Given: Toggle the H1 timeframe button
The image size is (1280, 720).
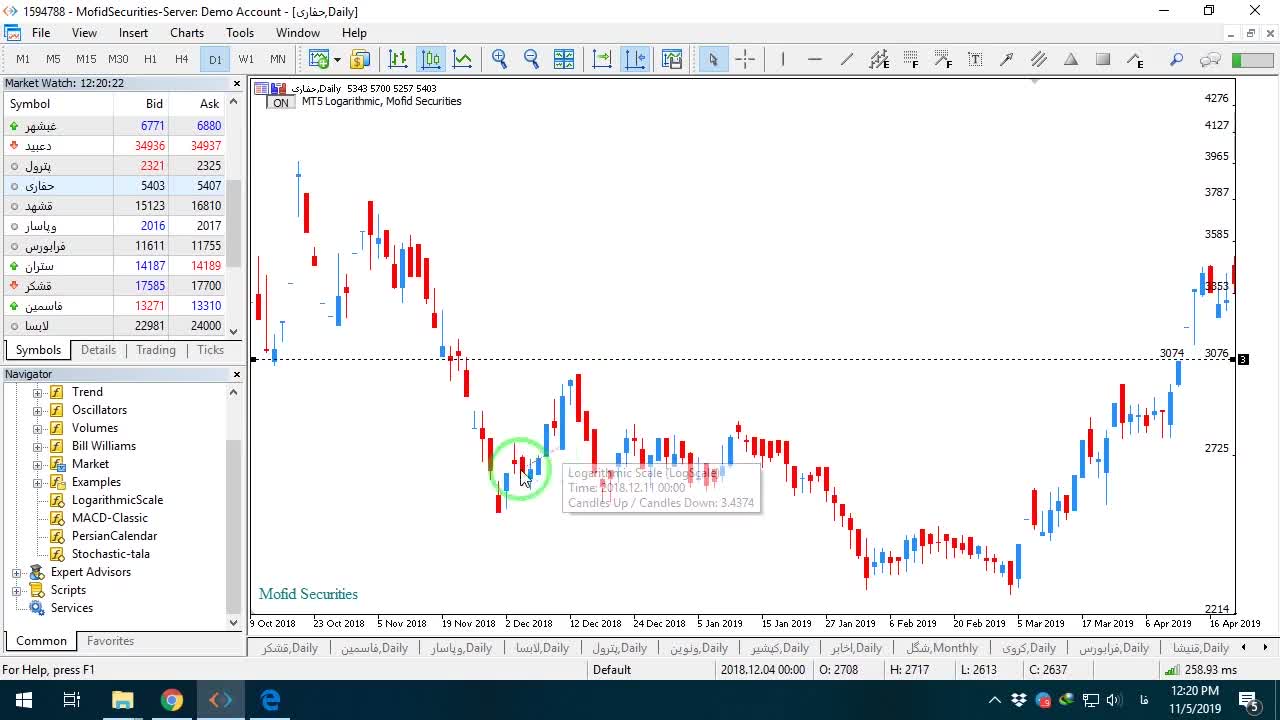Looking at the screenshot, I should pos(150,59).
